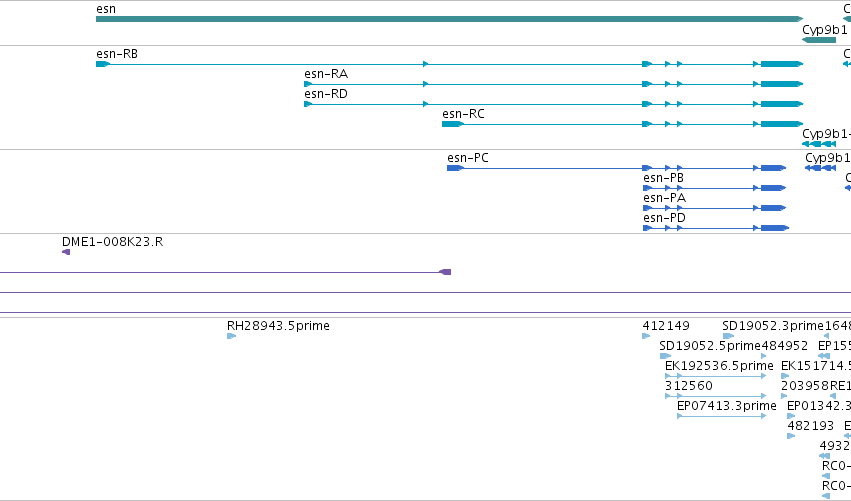Click the 312560 feature label
Viewport: 851px width, 501px height.
(689, 386)
